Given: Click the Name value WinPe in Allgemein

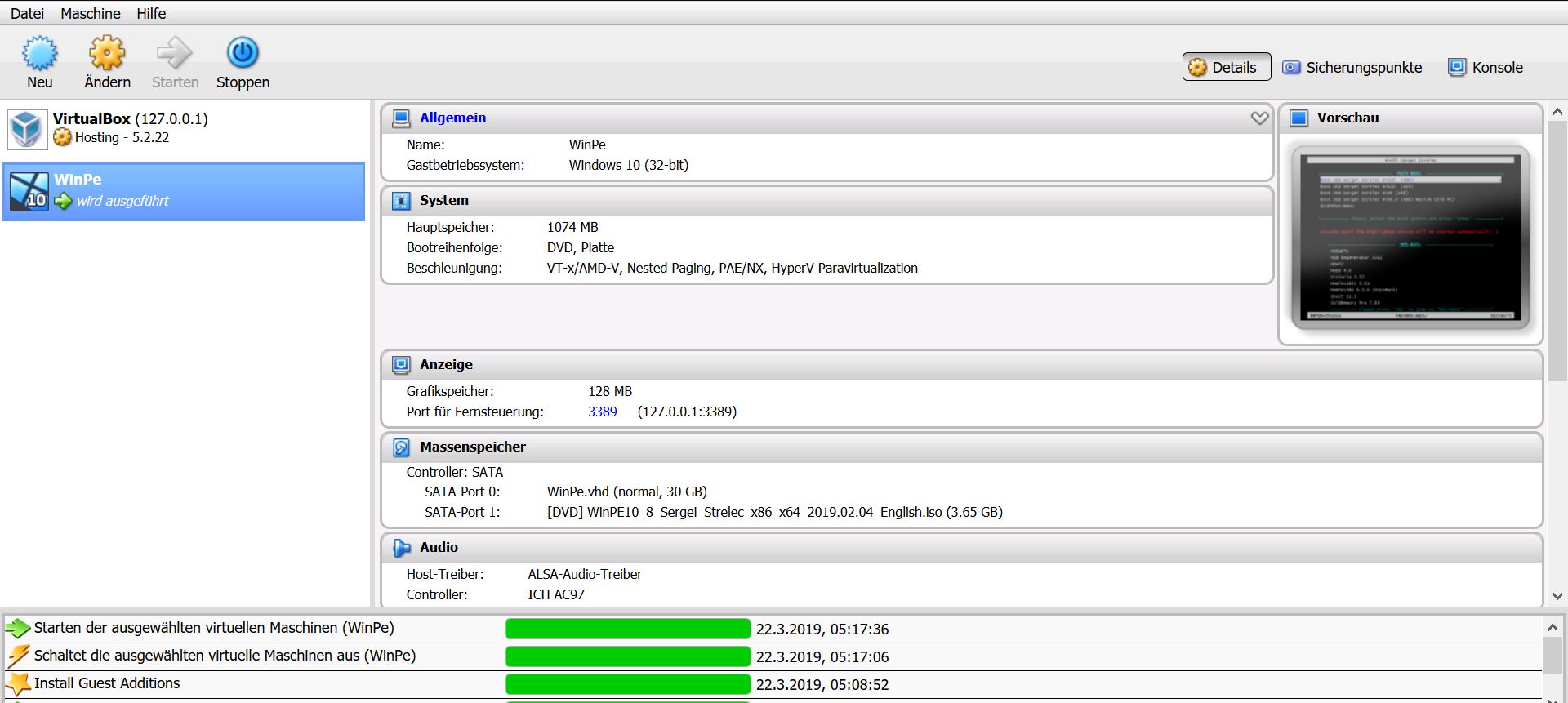Looking at the screenshot, I should 587,145.
